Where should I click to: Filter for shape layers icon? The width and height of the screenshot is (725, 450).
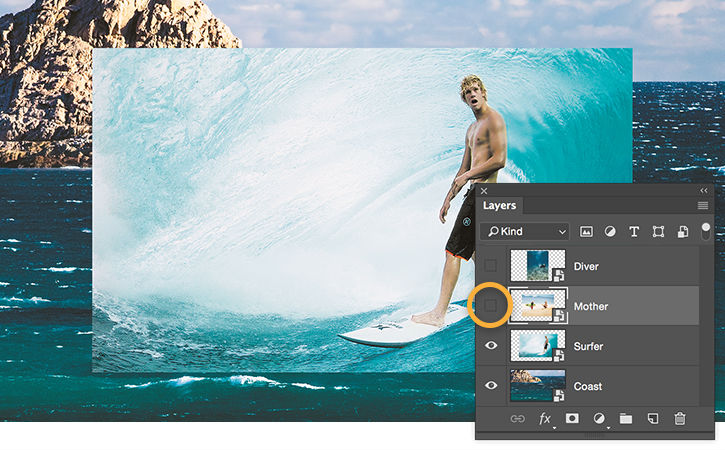click(x=658, y=232)
